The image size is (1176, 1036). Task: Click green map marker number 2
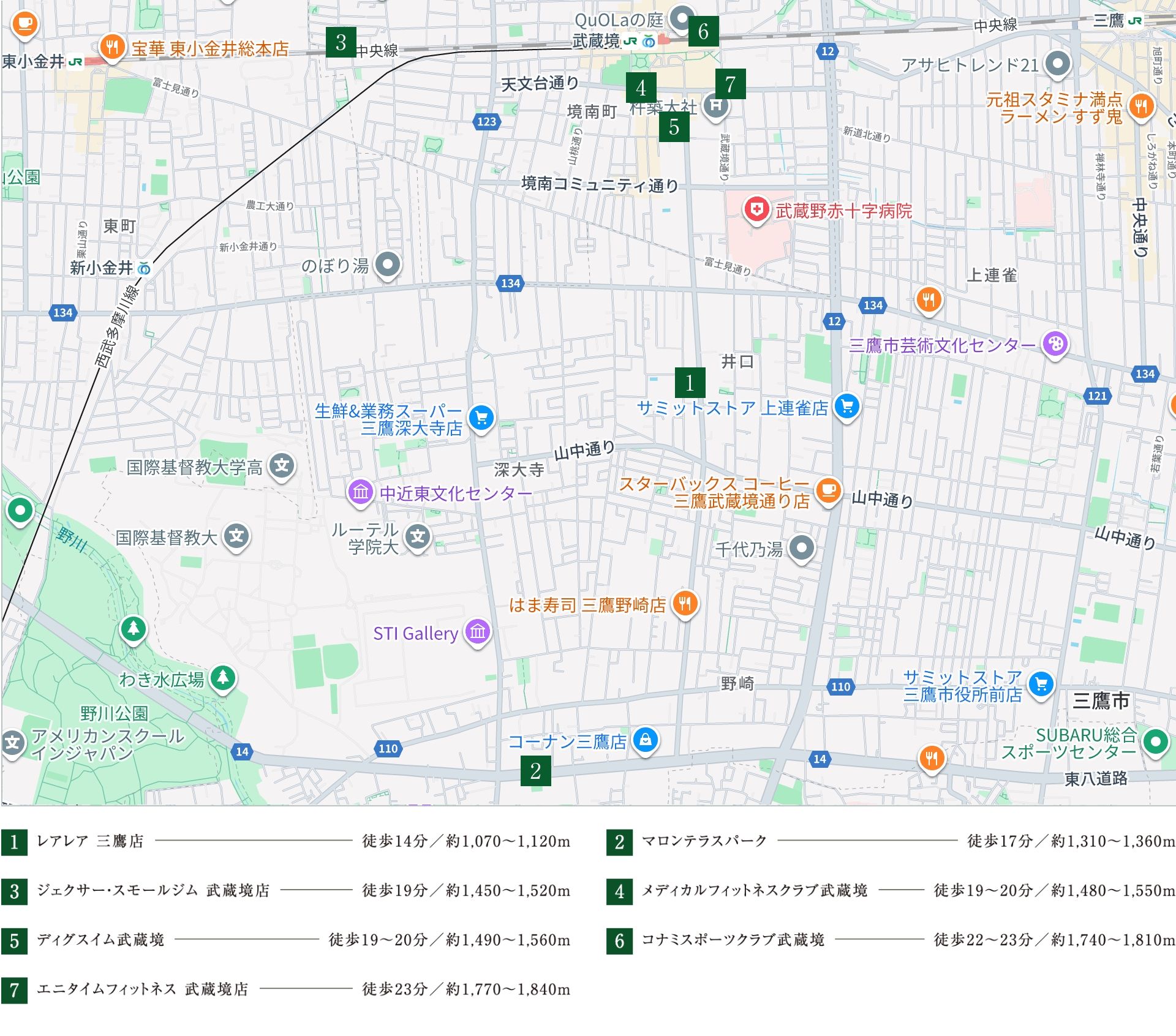click(535, 771)
